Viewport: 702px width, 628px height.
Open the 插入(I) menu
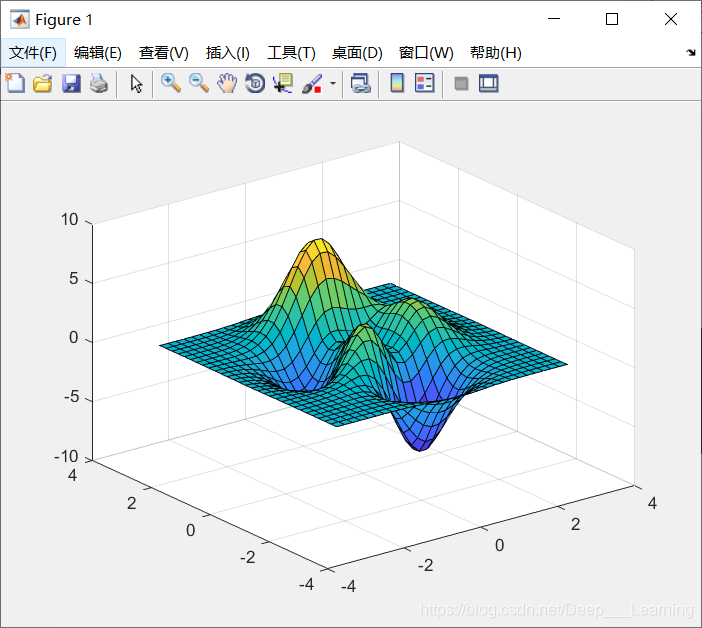coord(227,53)
